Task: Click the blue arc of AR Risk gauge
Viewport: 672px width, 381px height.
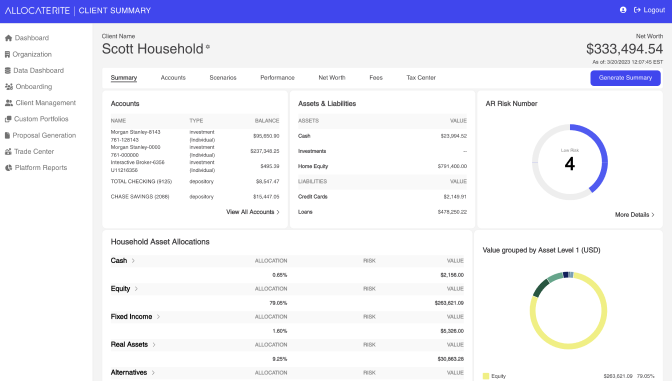Action: (603, 154)
